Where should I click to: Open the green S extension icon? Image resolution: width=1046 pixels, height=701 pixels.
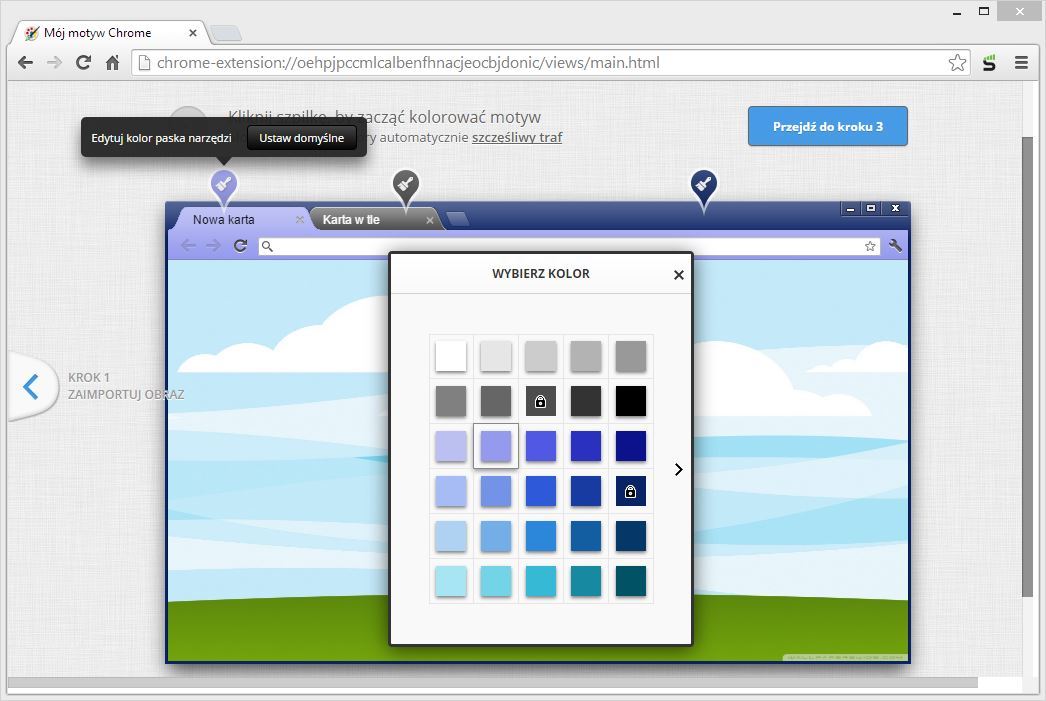[x=989, y=63]
